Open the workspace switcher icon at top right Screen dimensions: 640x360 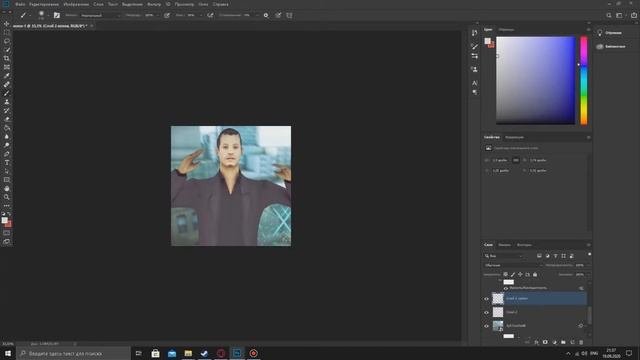point(620,15)
